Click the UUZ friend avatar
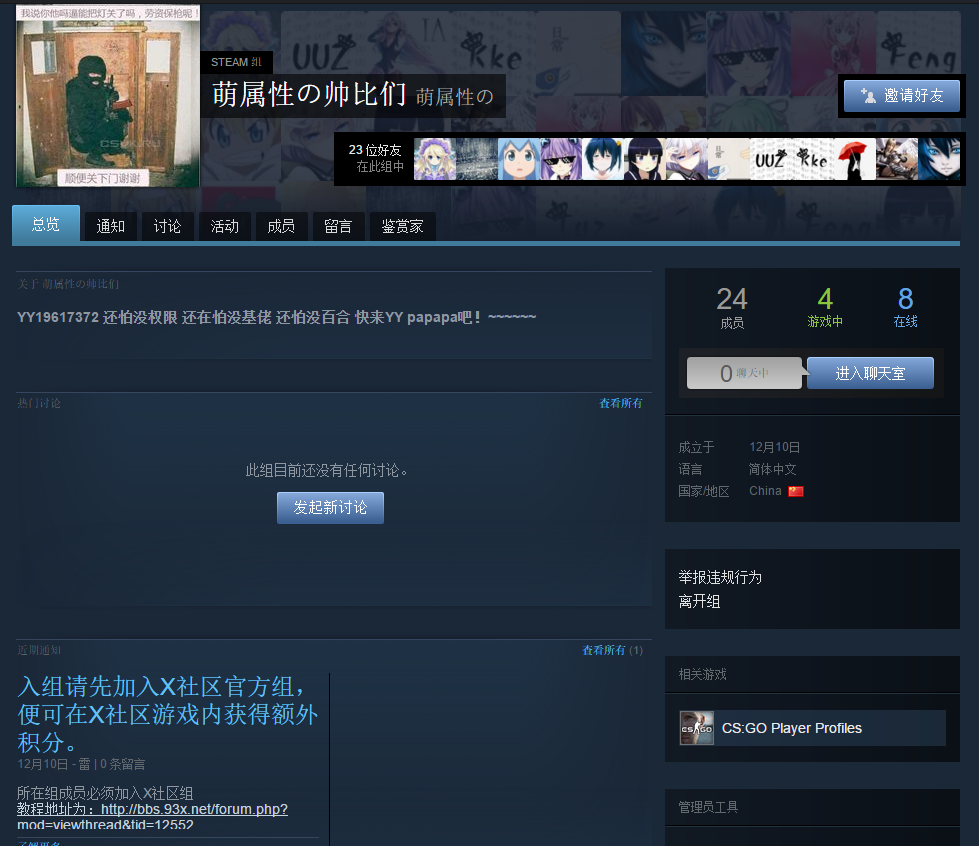This screenshot has height=846, width=979. click(x=770, y=158)
